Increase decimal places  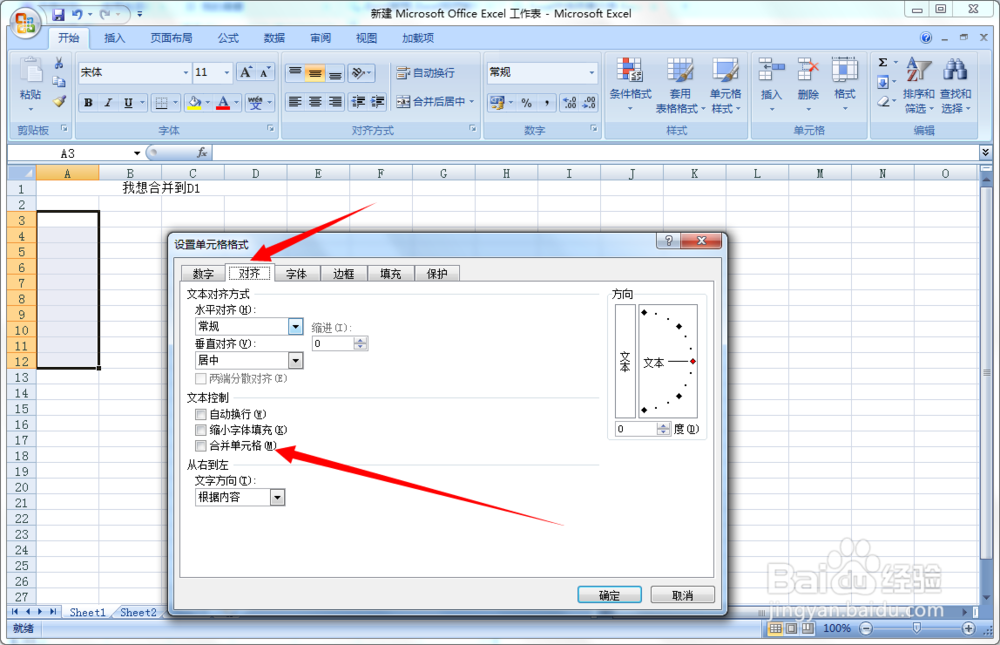570,102
